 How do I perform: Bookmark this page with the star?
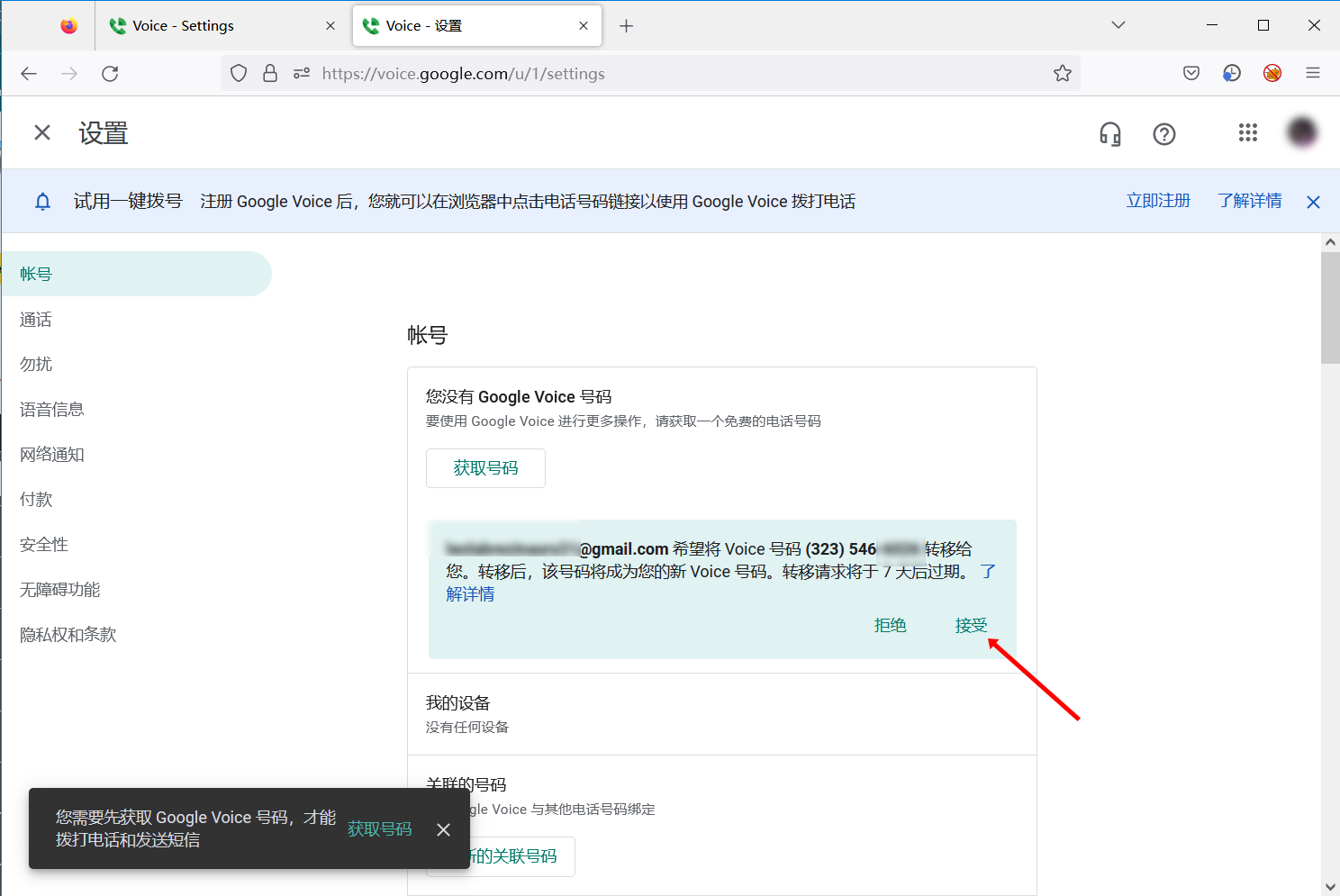pos(1063,74)
